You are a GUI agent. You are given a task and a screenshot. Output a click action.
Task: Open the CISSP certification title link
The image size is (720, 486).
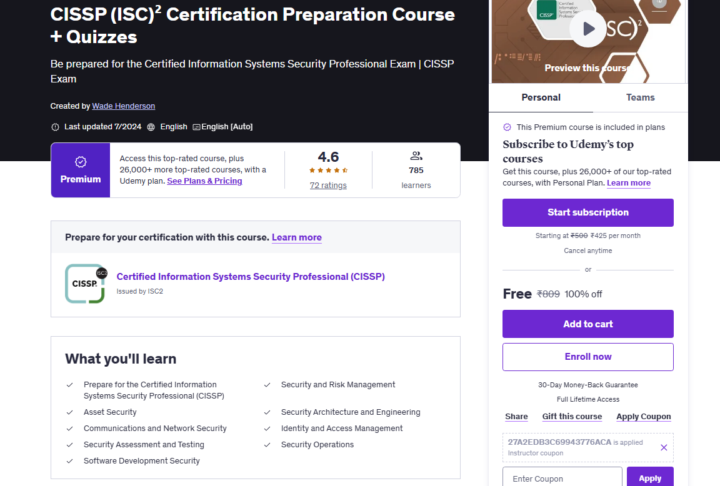coord(251,277)
